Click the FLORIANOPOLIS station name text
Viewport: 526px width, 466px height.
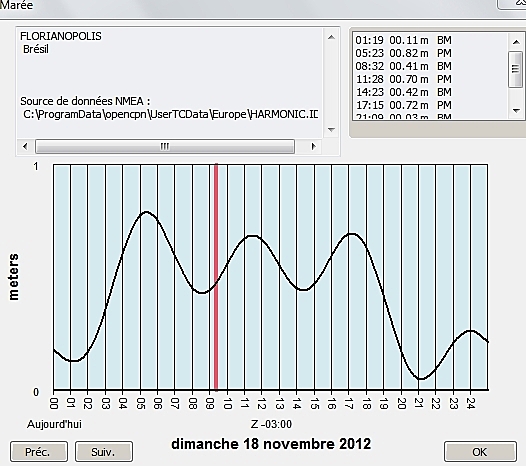(61, 36)
